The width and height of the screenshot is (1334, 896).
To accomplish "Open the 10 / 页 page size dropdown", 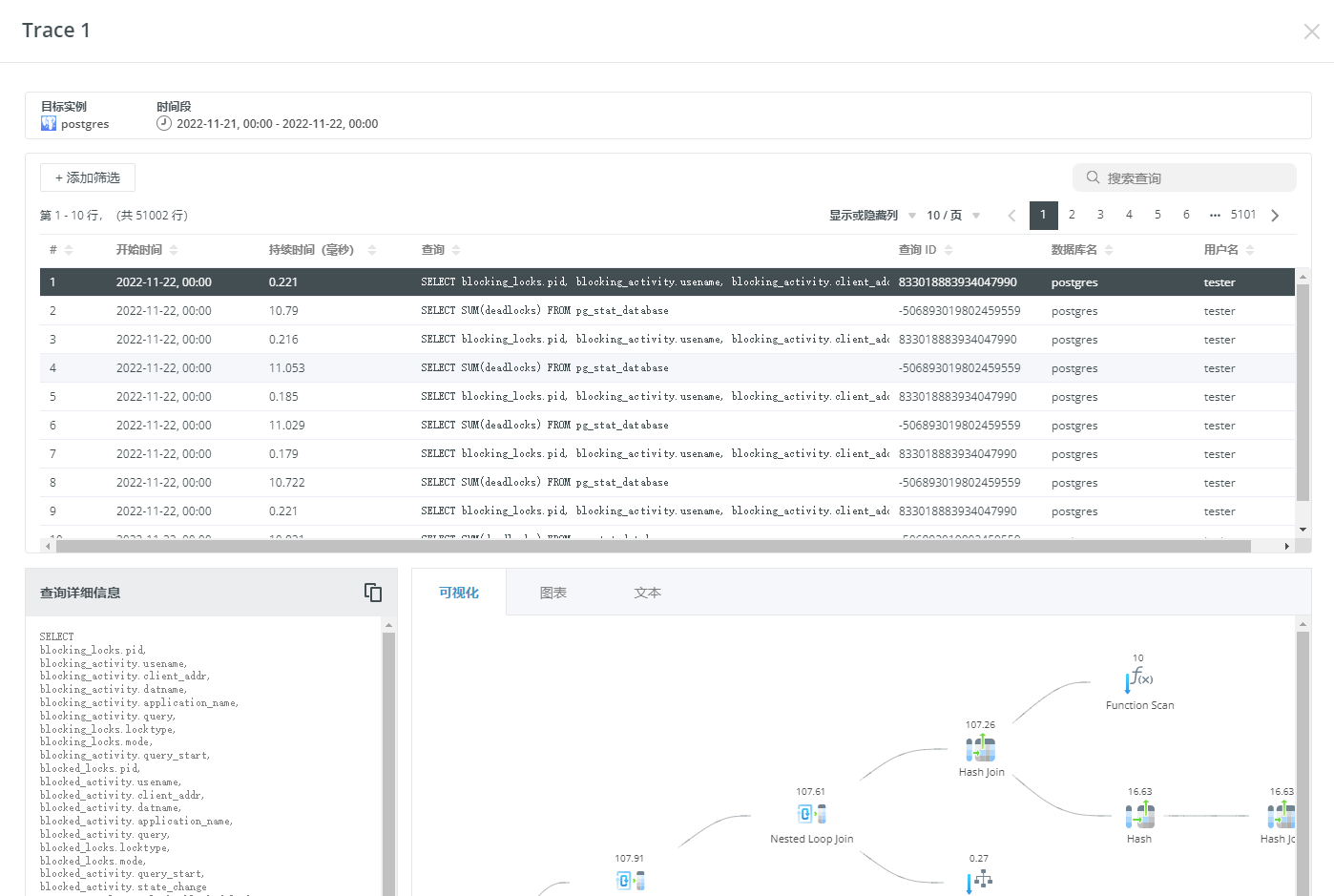I will (x=949, y=215).
